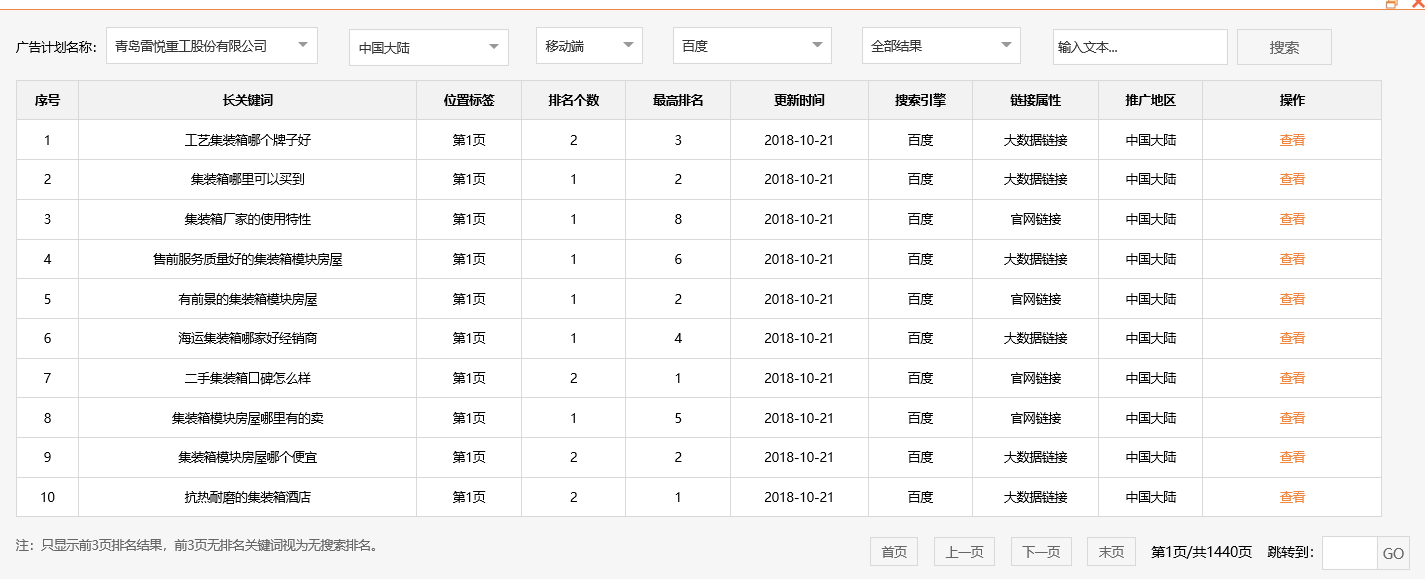Open 查看 details for 抗热耐磨的集装箱酒店

pos(1291,496)
